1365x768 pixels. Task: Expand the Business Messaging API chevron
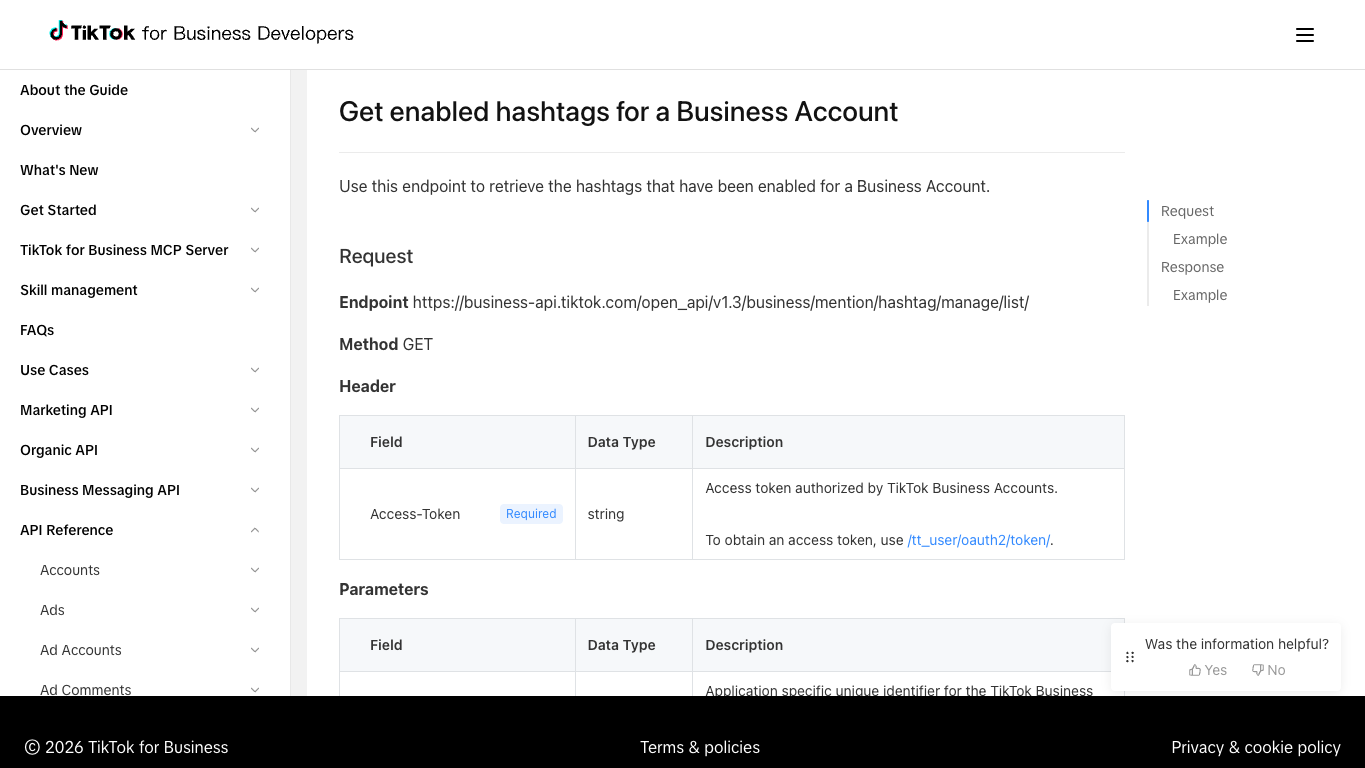tap(255, 490)
